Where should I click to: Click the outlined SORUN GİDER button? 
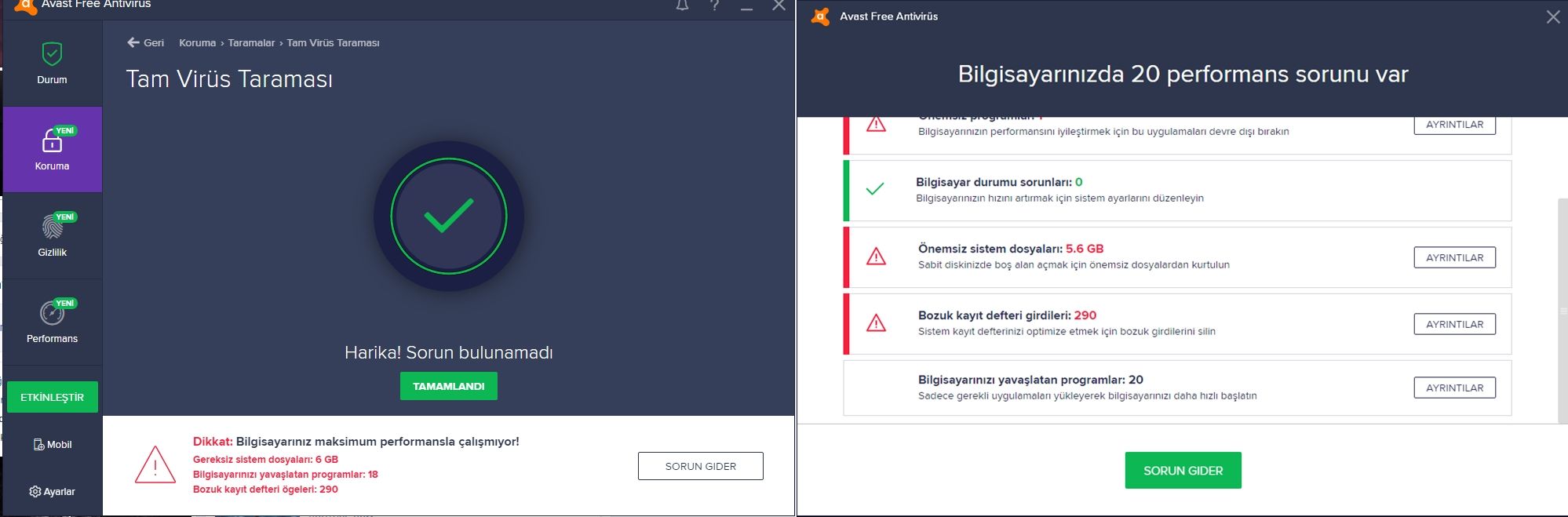pyautogui.click(x=701, y=466)
